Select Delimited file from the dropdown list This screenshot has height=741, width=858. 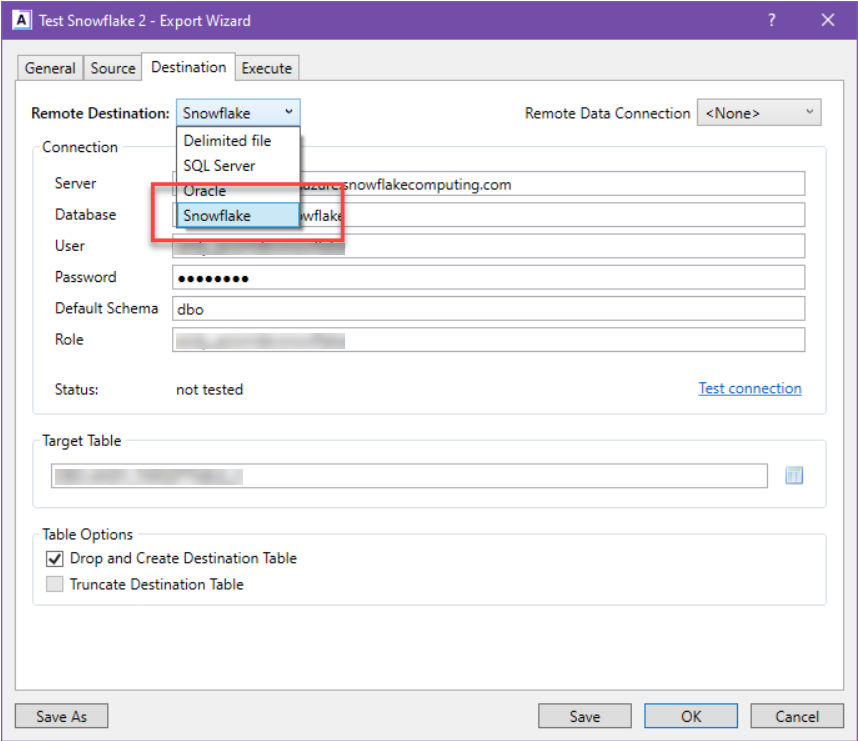tap(228, 141)
